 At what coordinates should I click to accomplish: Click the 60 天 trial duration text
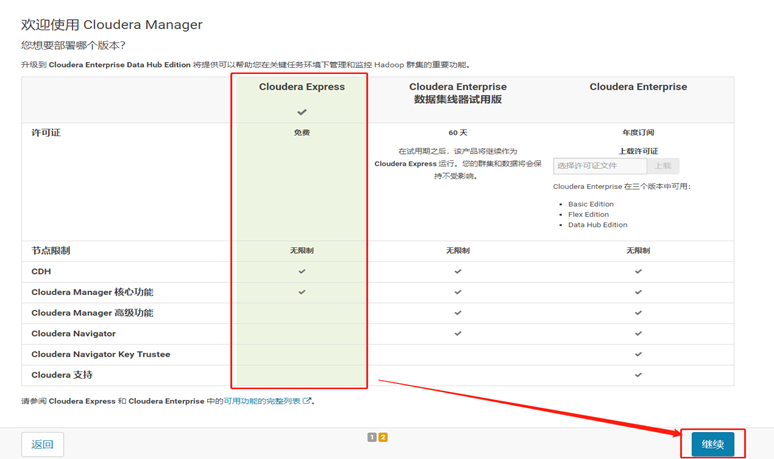[x=458, y=133]
